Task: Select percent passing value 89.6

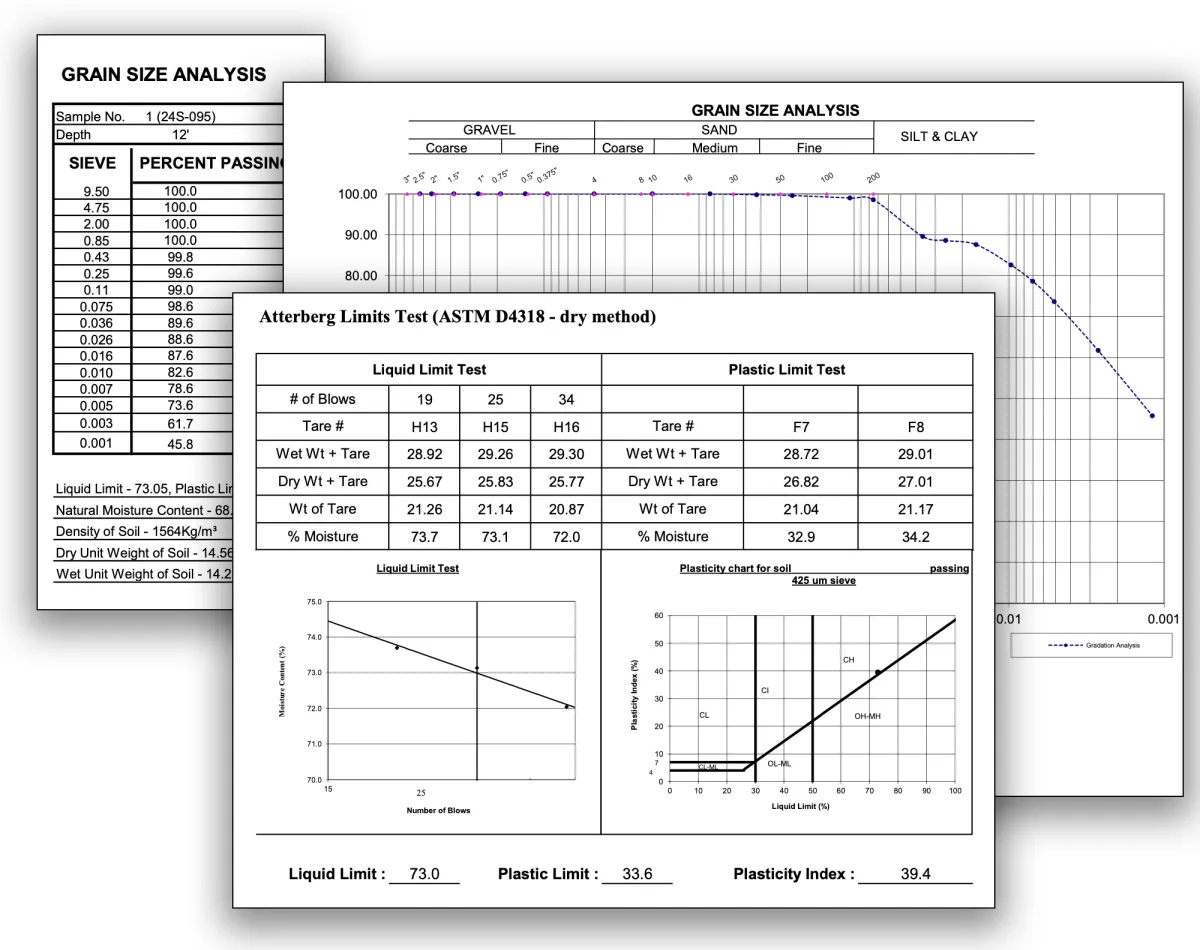Action: coord(181,323)
